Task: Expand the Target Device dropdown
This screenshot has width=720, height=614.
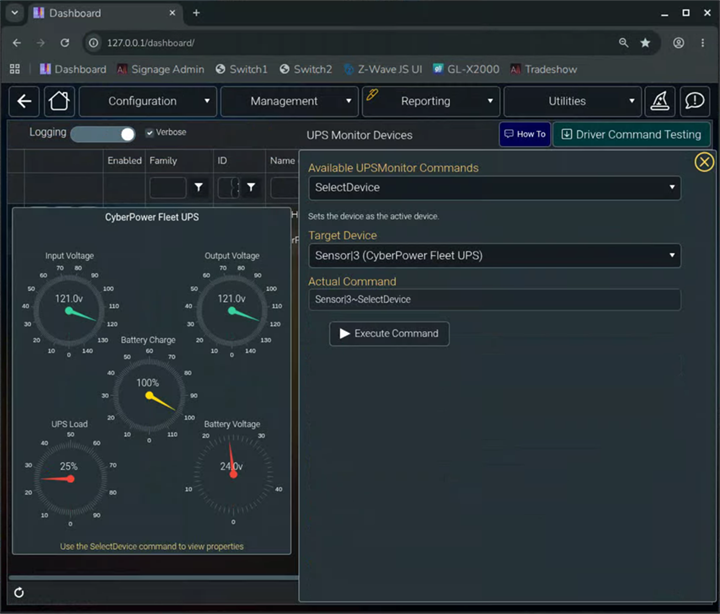Action: click(x=495, y=255)
